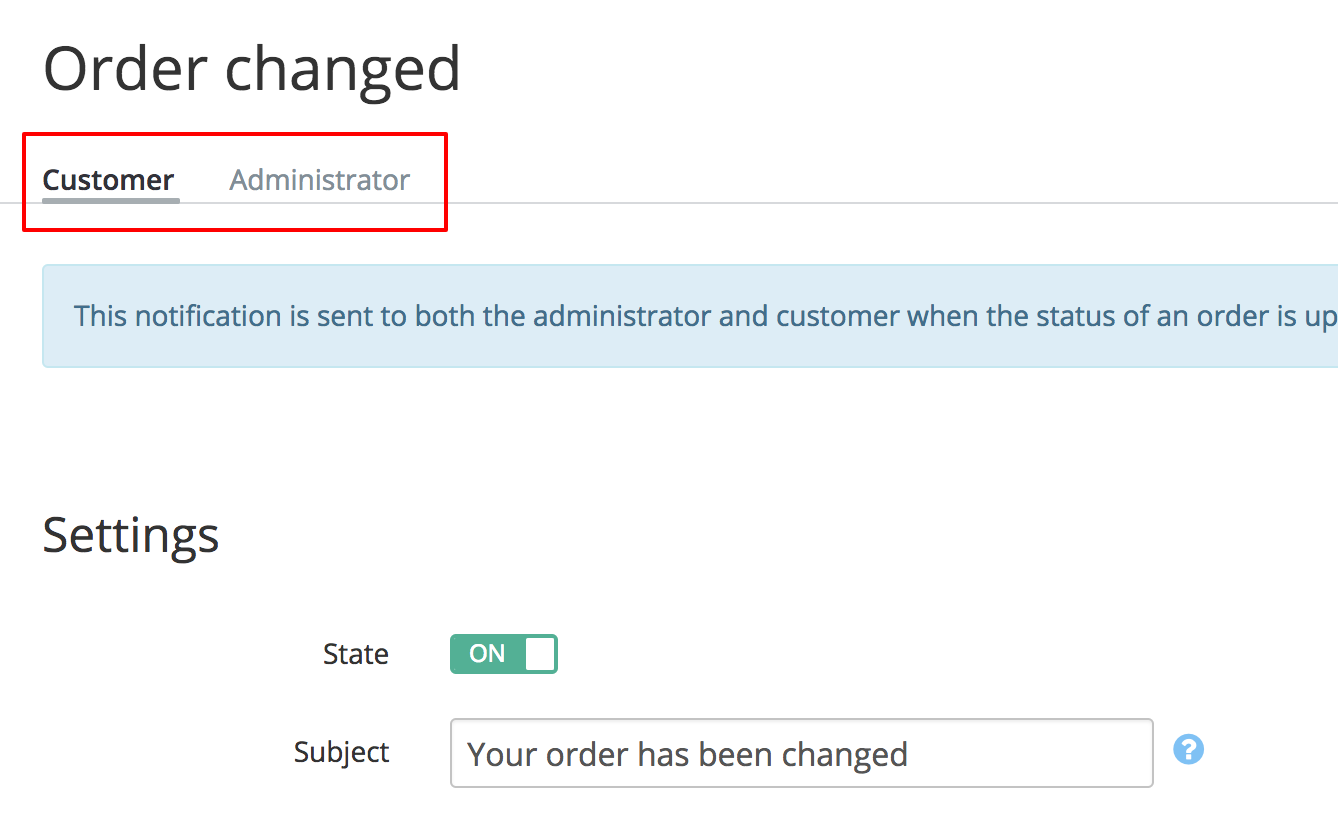Disable the Order changed notification state
Screen dimensions: 1338x824
pos(503,653)
